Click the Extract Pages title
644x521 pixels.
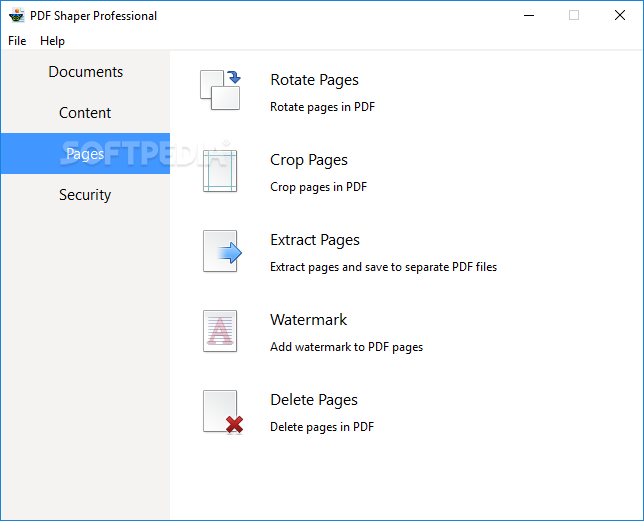[315, 240]
